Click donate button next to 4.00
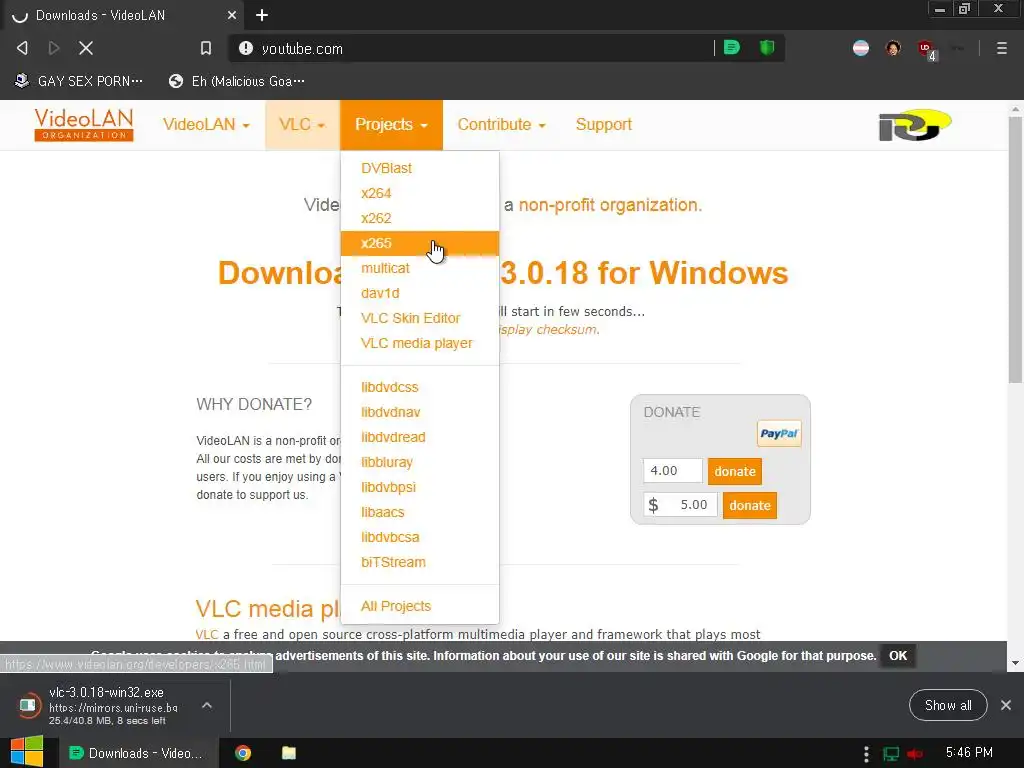Screen dimensions: 1024x768 coord(735,472)
